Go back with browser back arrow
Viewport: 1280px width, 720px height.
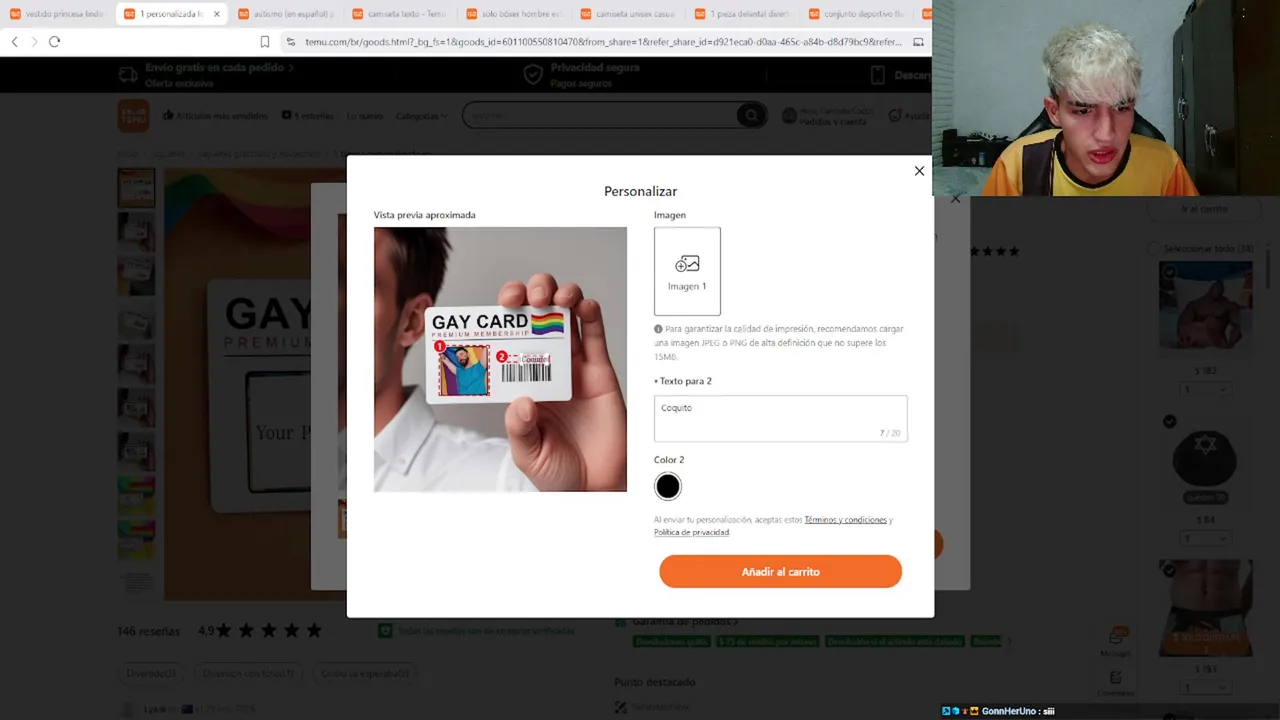(x=14, y=41)
